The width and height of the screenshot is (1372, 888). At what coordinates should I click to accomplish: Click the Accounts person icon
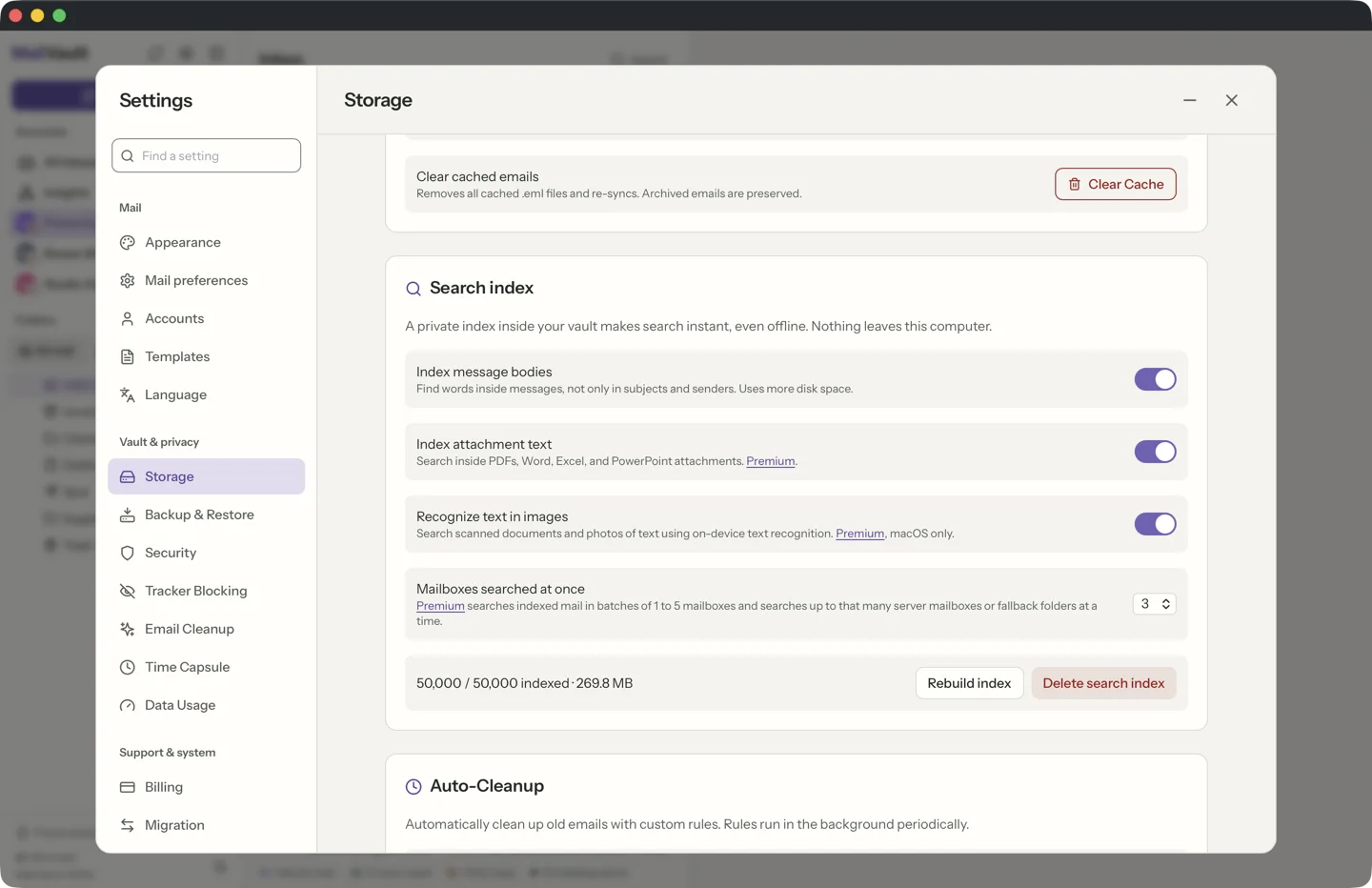click(x=128, y=319)
